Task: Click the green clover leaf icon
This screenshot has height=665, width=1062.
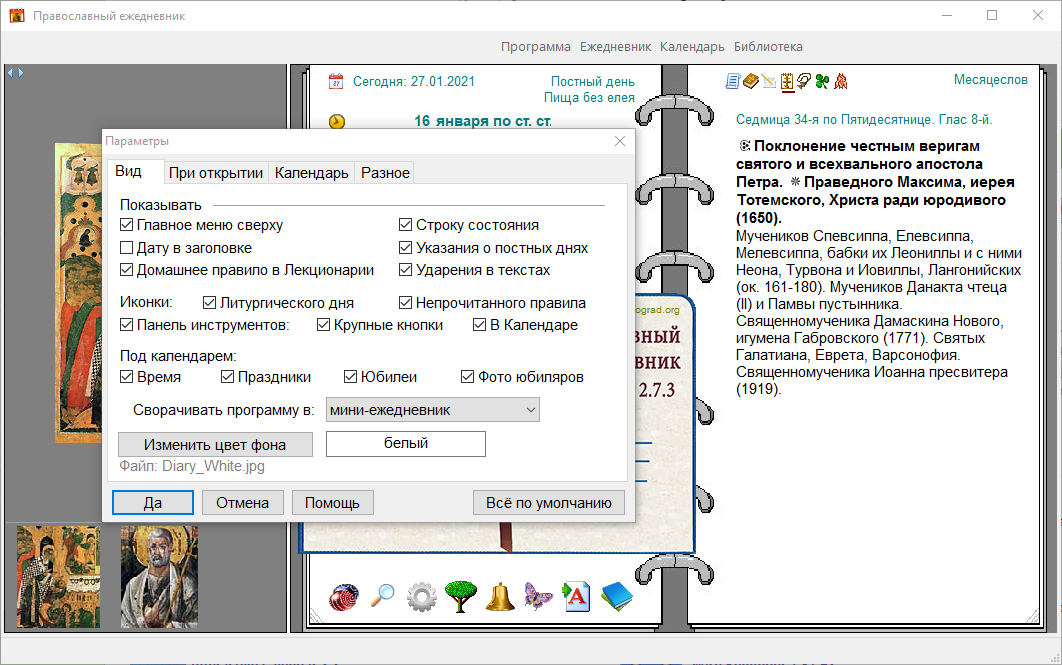Action: coord(822,82)
